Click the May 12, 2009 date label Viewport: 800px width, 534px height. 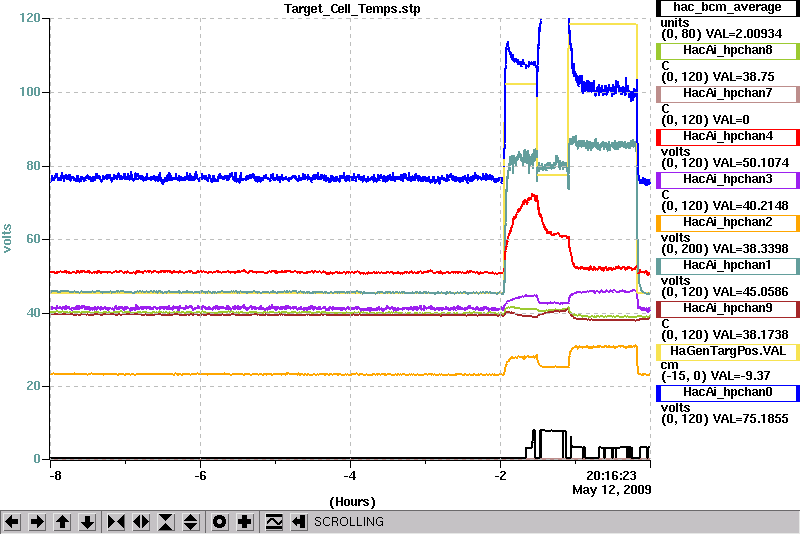coord(612,490)
